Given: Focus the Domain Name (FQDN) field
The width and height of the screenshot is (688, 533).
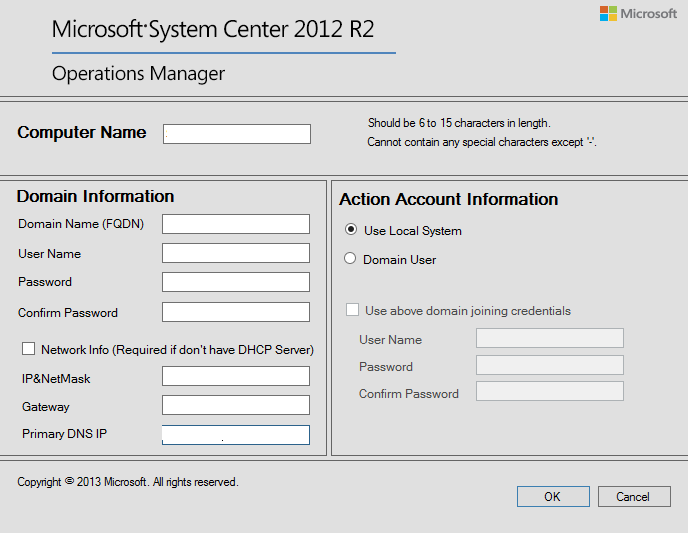Looking at the screenshot, I should point(236,224).
